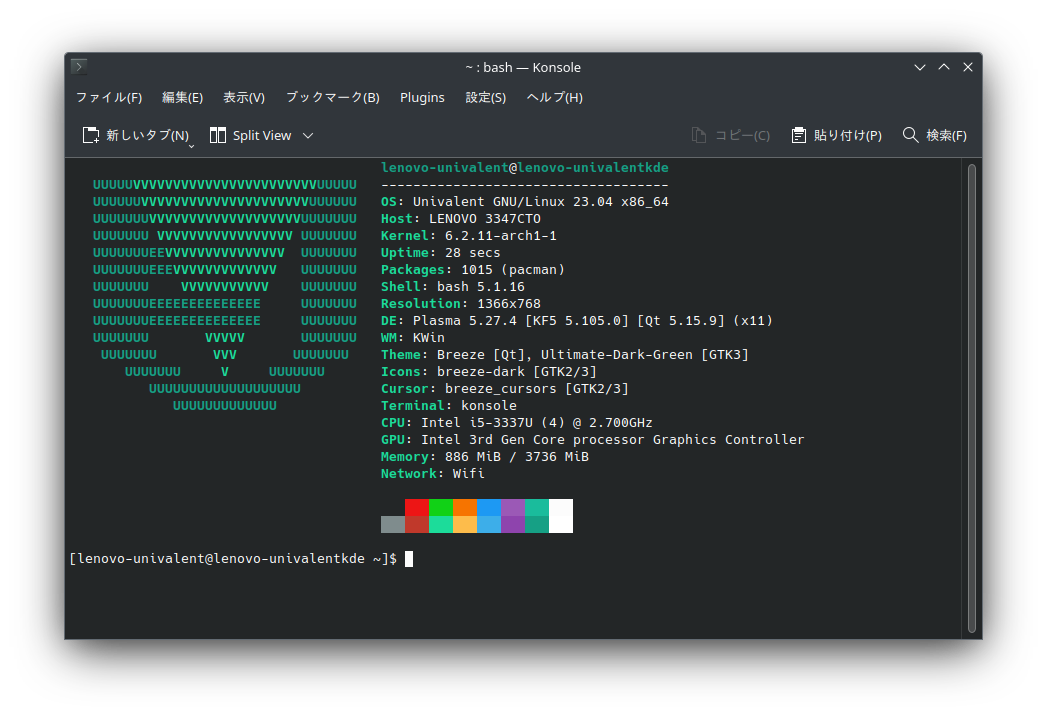Screen dimensions: 1047x716
Task: Open the 編集(E) menu
Action: pos(182,98)
